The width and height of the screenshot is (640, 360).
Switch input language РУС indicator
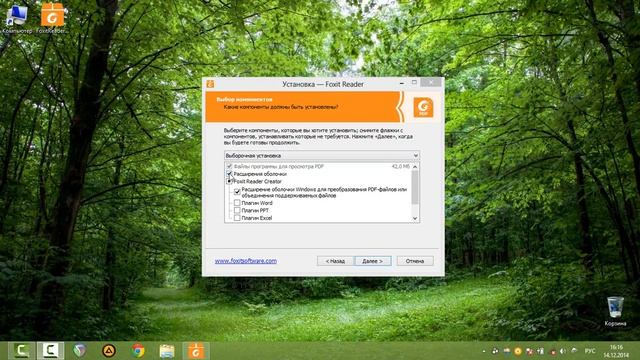590,351
